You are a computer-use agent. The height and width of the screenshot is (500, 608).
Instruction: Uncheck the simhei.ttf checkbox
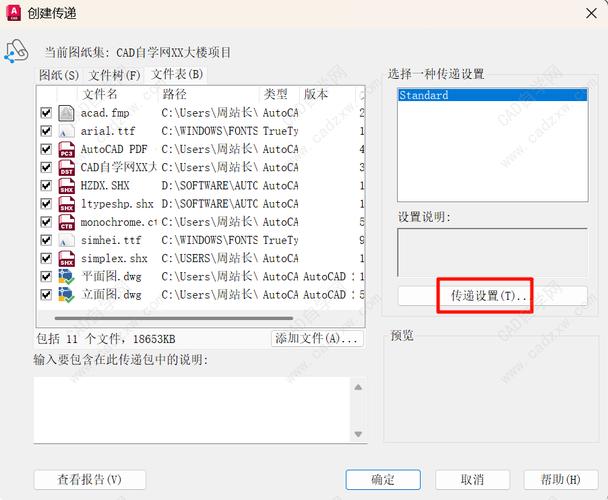46,240
